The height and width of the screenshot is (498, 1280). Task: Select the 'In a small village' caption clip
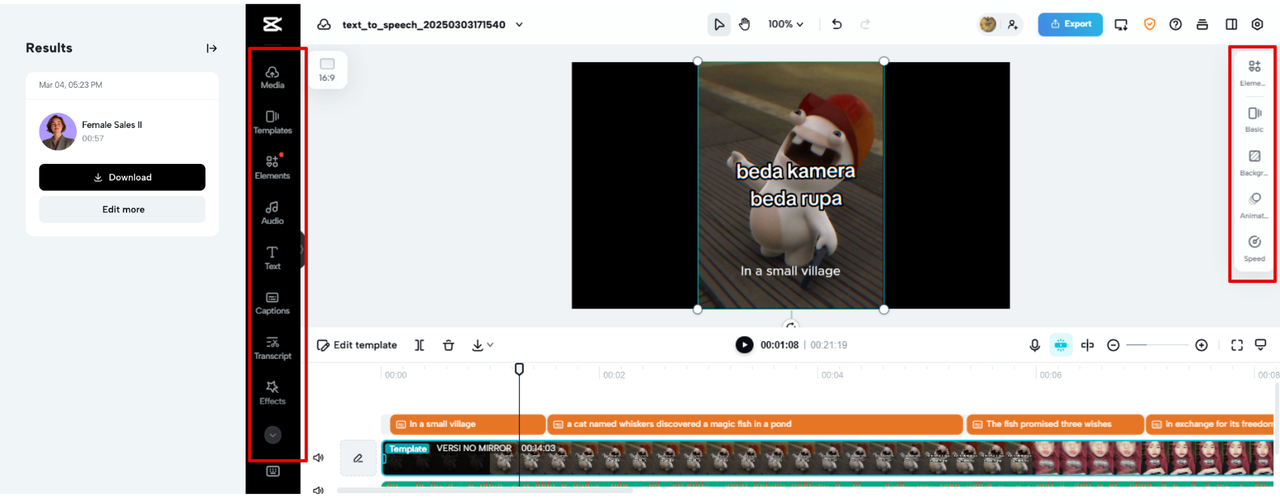(x=467, y=424)
